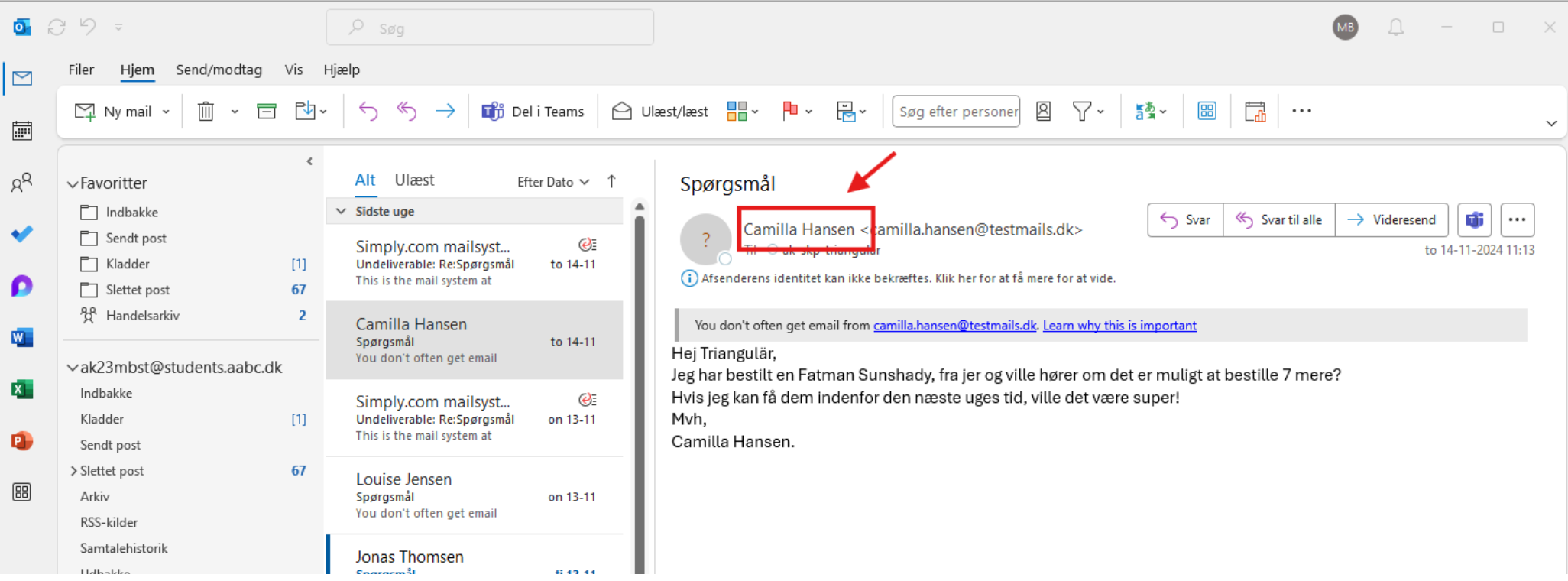This screenshot has width=1568, height=581.
Task: Open the Efter Dato sort dropdown
Action: pos(553,182)
